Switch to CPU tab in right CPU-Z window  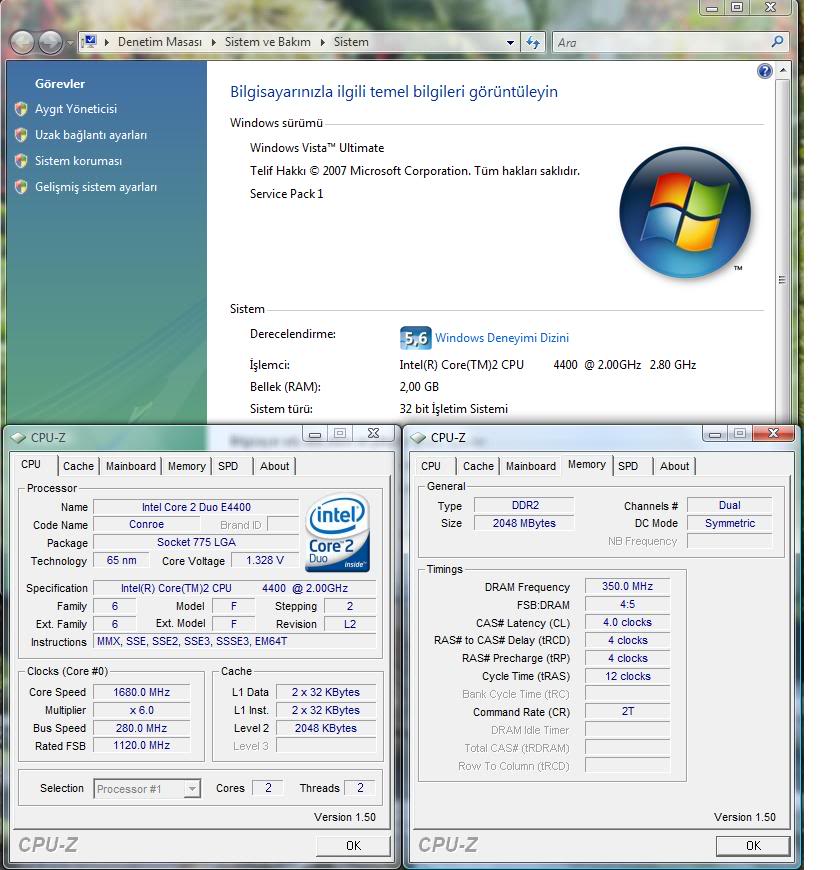click(x=431, y=466)
